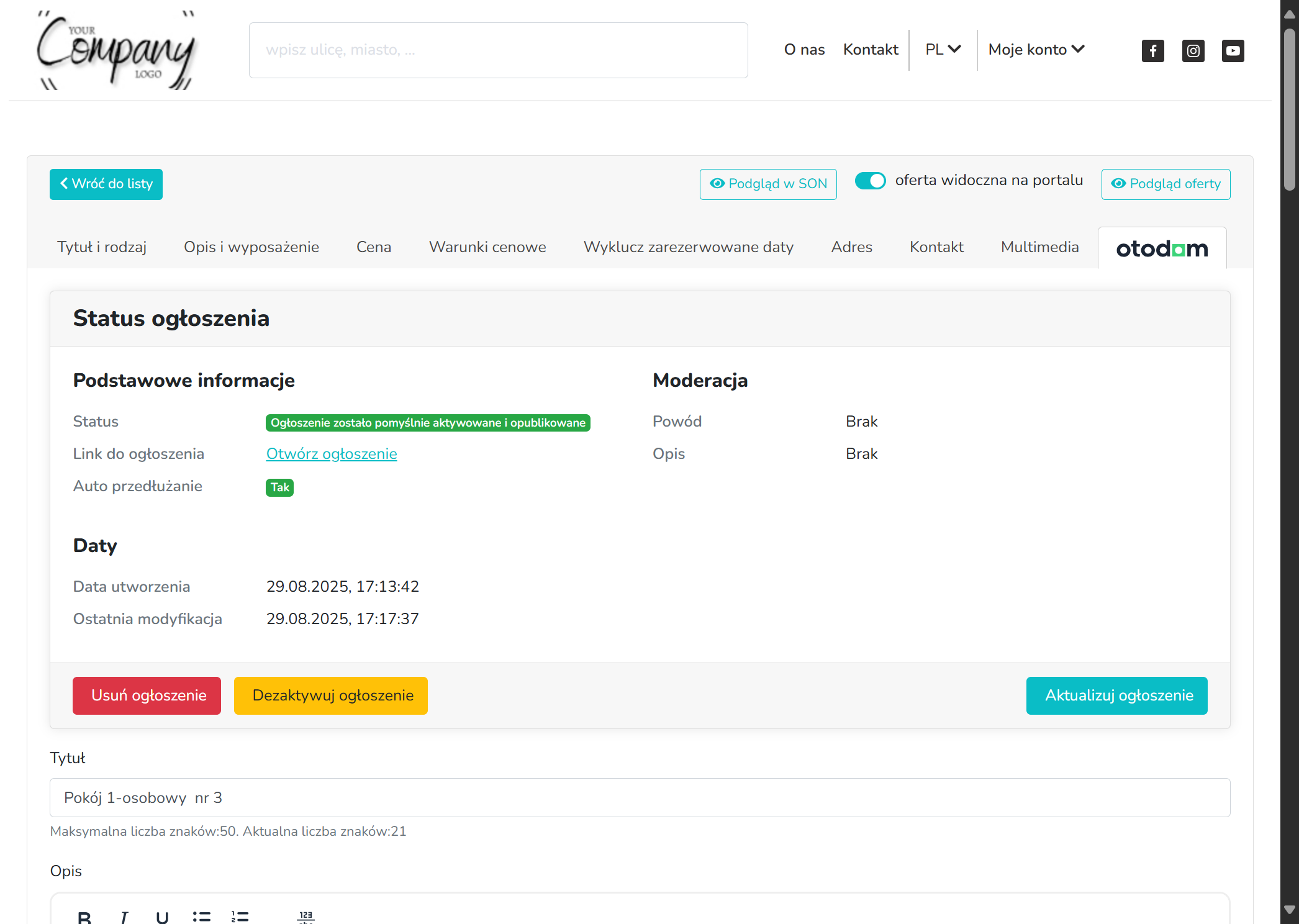1299x924 pixels.
Task: Click Aktualizuj ogłoszenie button
Action: [1117, 695]
